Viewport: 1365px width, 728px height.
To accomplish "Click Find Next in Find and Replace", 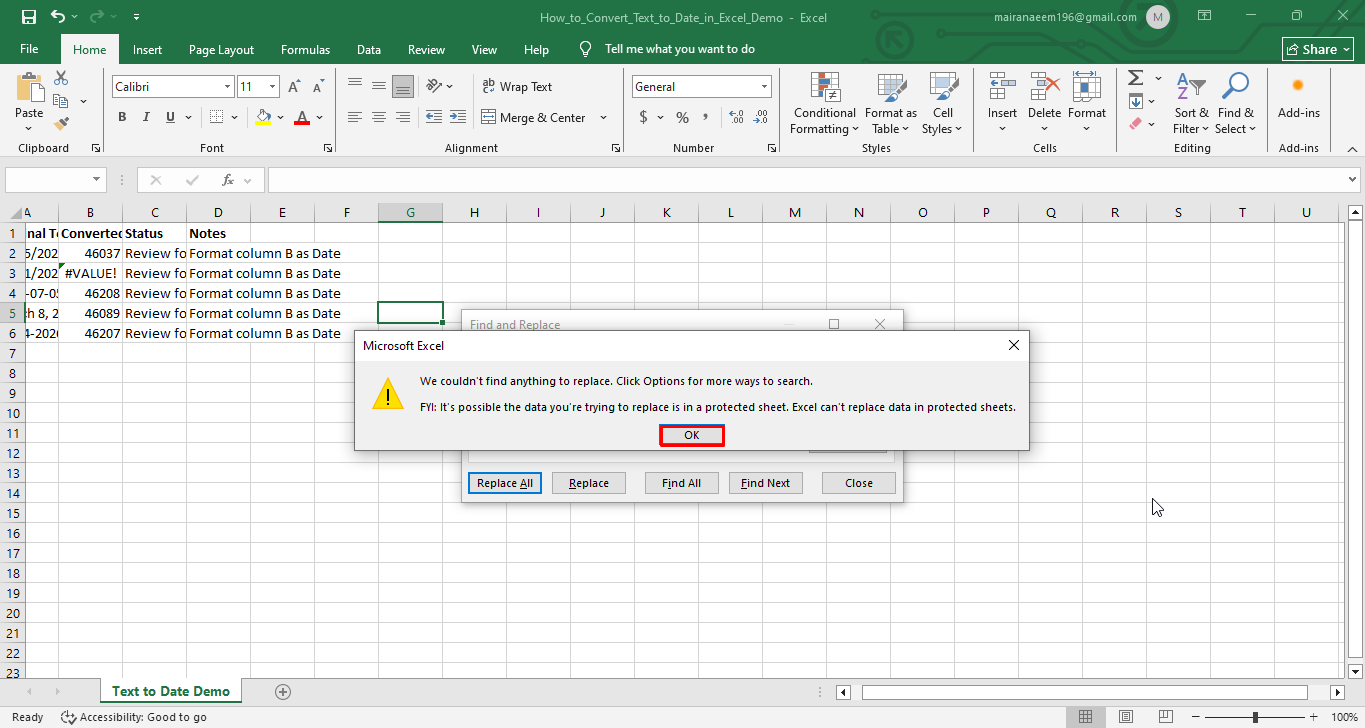I will (765, 483).
